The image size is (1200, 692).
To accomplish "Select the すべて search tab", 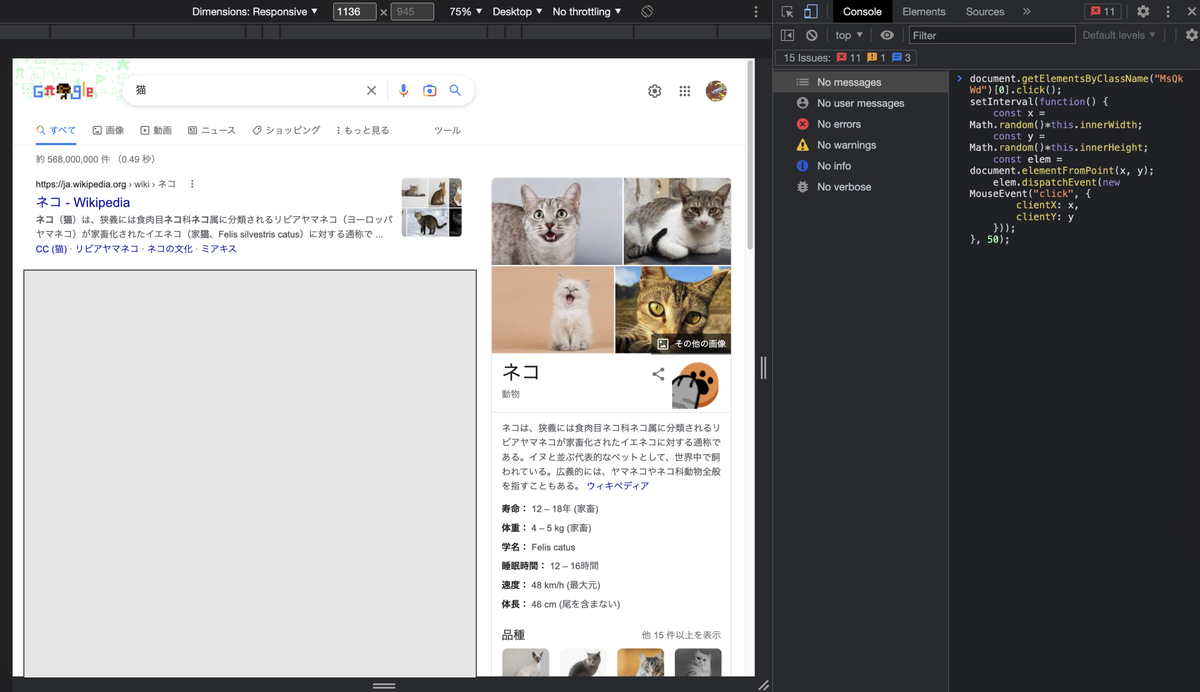I will click(56, 130).
